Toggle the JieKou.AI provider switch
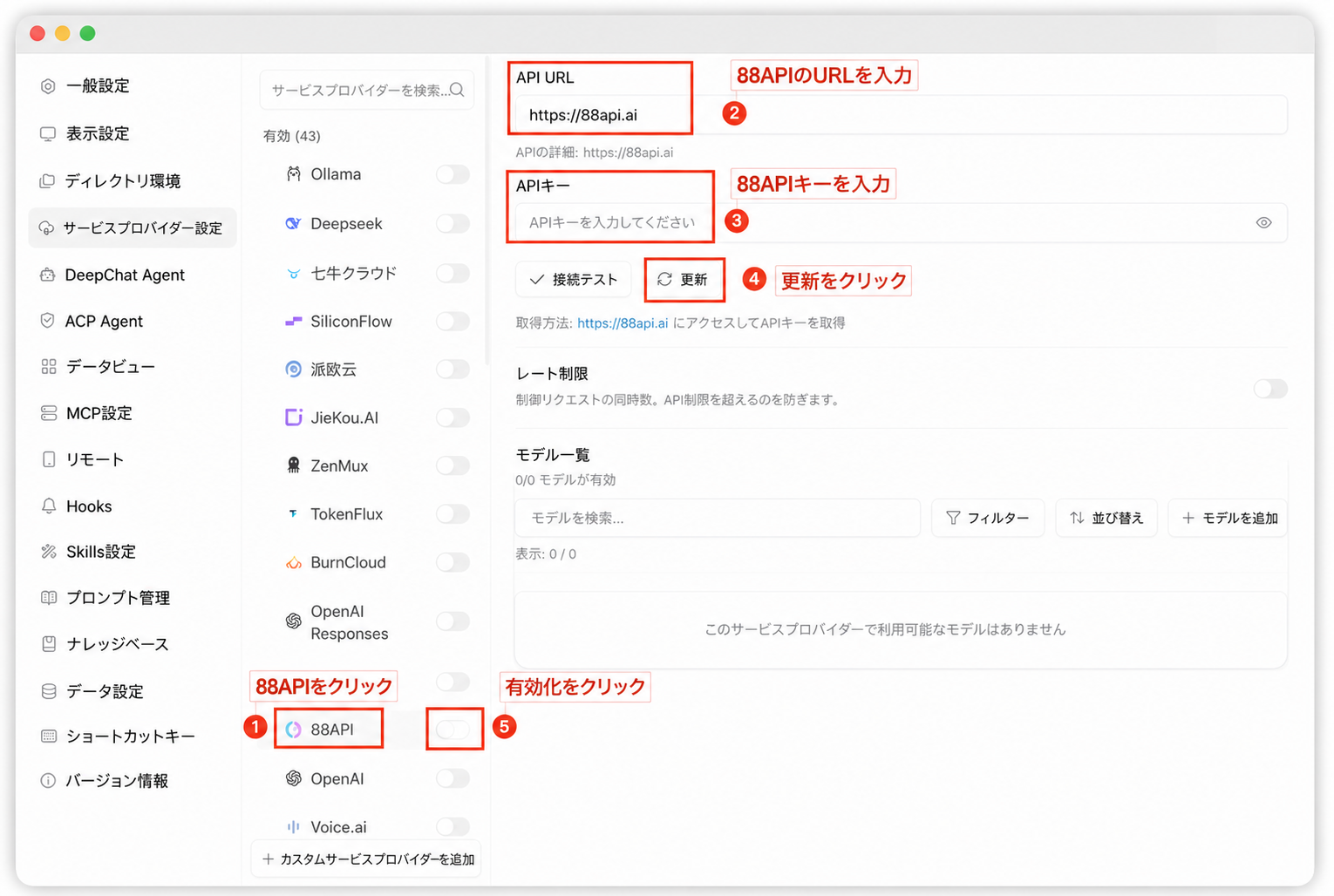 click(x=453, y=417)
